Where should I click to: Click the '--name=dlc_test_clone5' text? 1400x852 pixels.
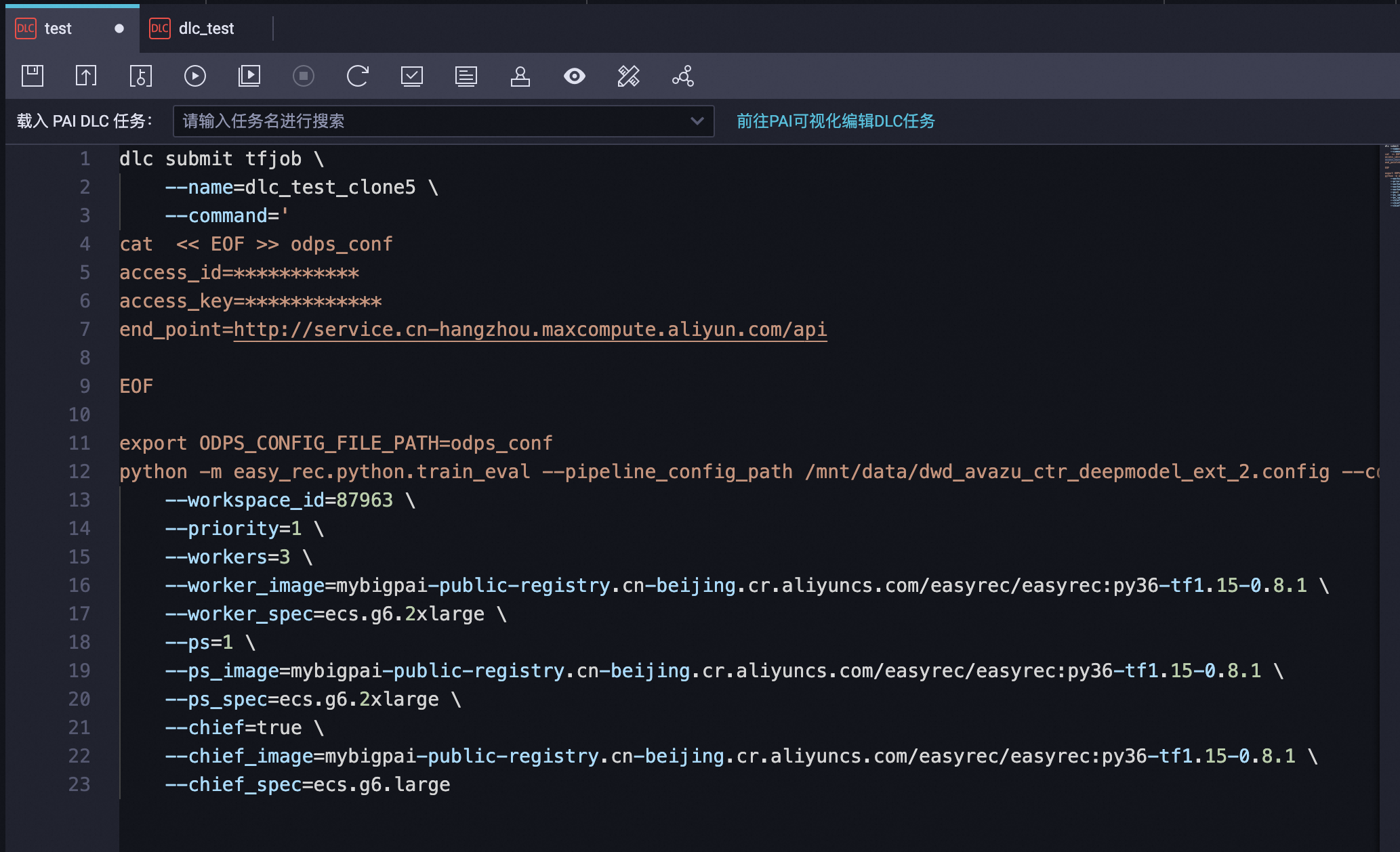coord(290,187)
